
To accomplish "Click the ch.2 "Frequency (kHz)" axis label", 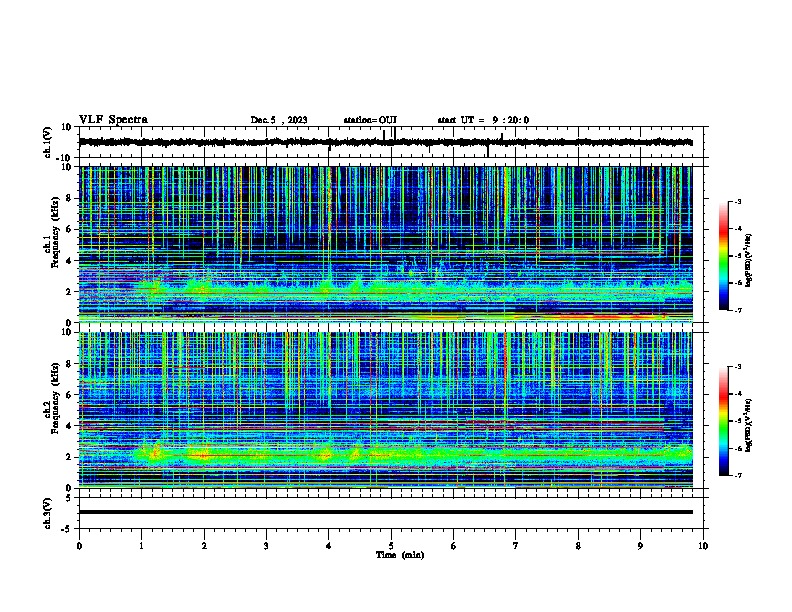I will click(54, 398).
